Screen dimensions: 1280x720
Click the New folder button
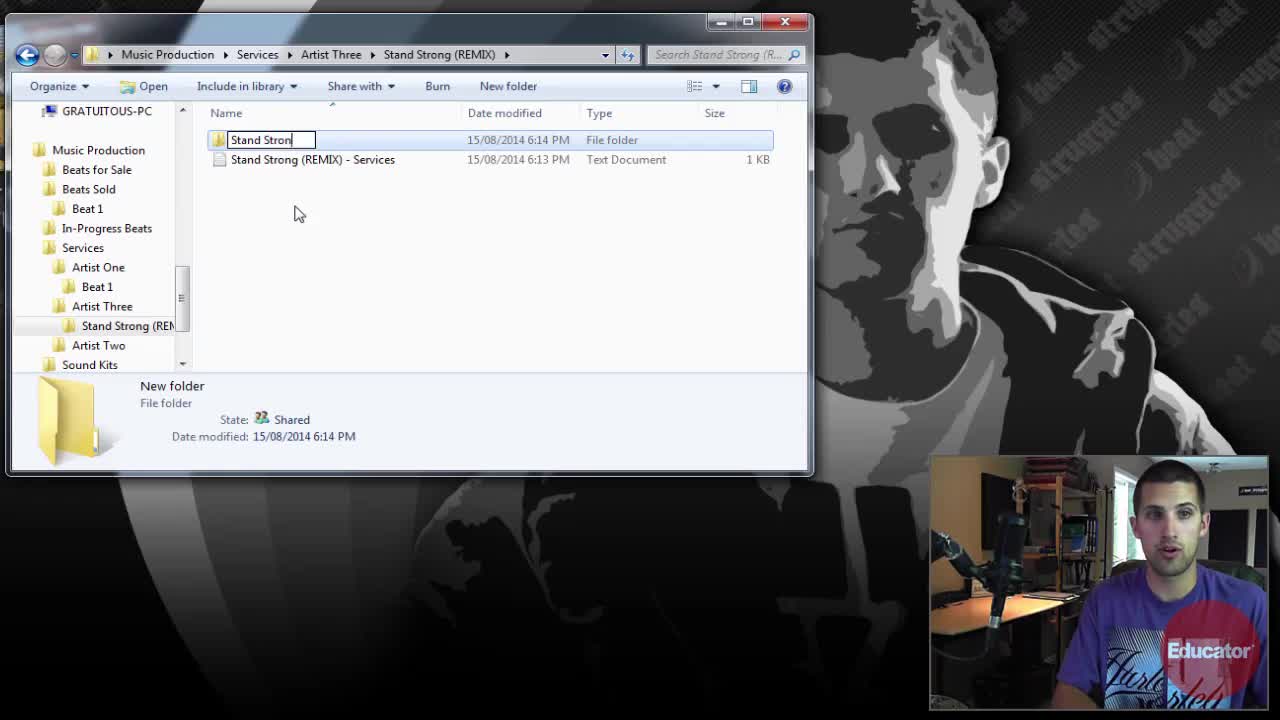coord(508,87)
